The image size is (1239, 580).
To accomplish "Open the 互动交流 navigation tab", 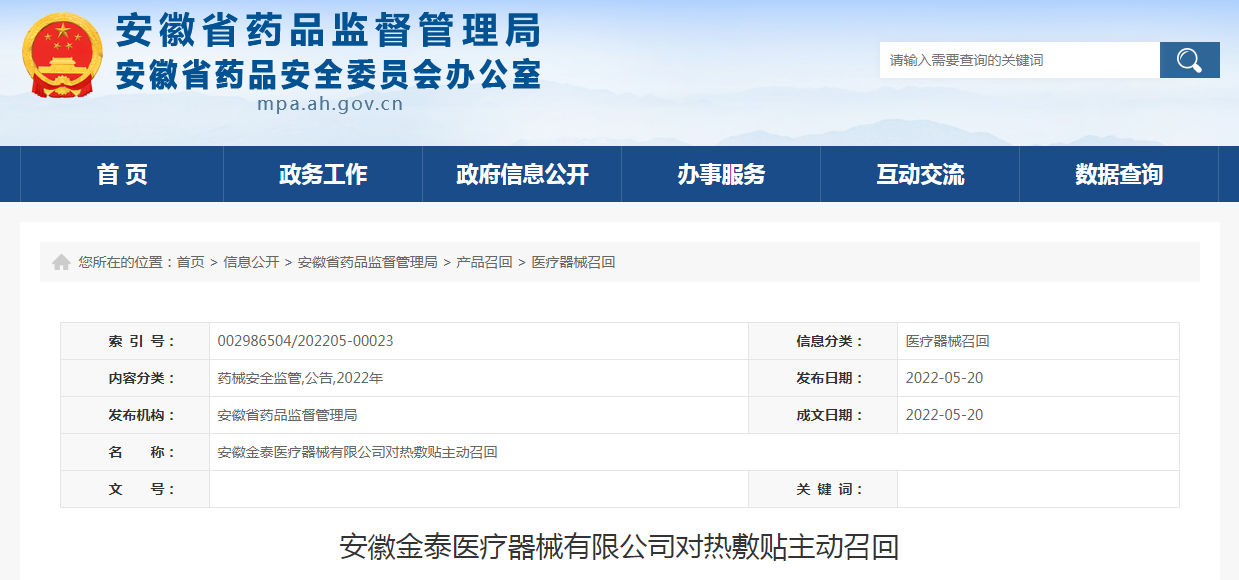I will pos(920,174).
